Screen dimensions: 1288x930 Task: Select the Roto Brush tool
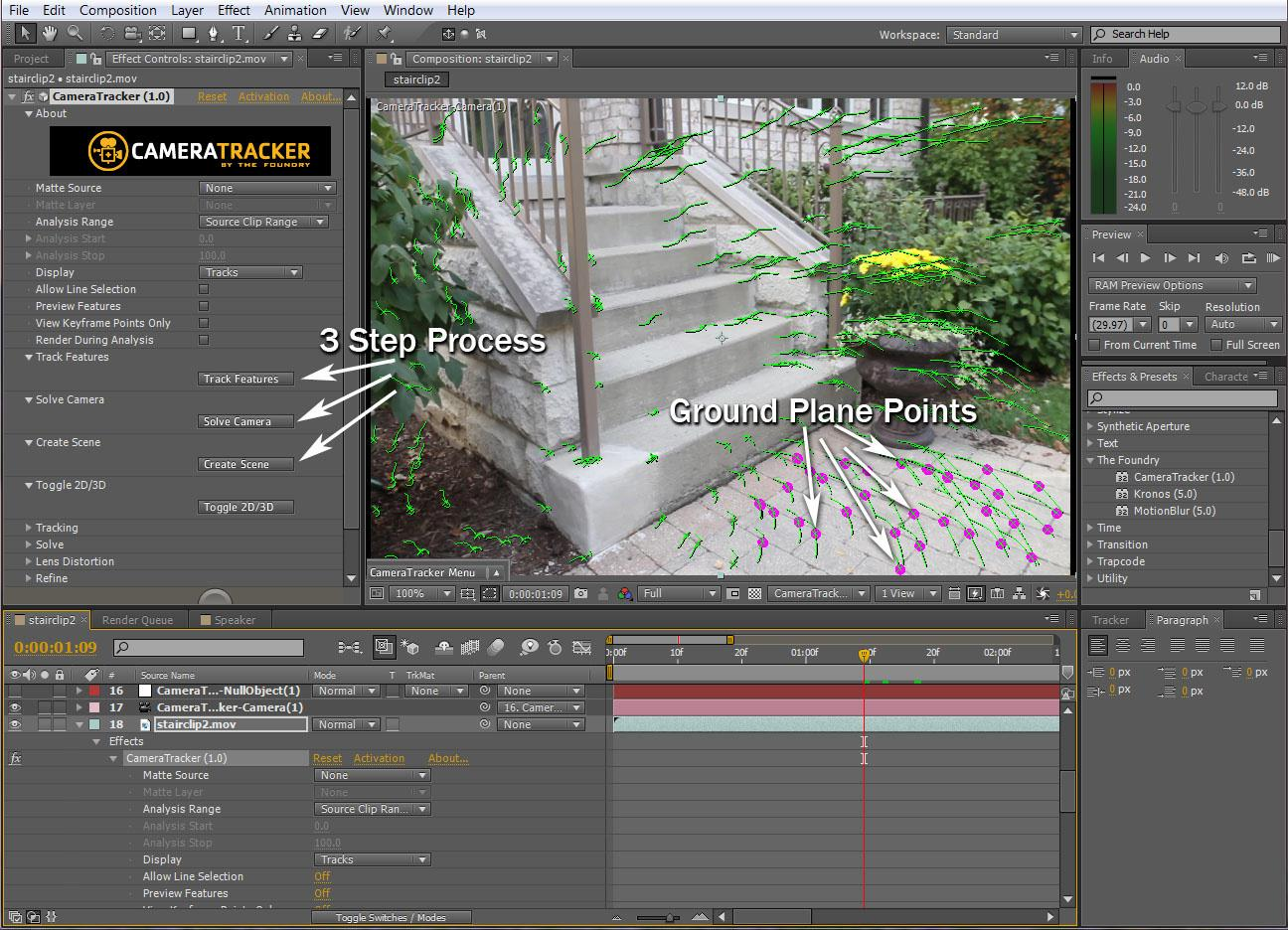[x=353, y=34]
